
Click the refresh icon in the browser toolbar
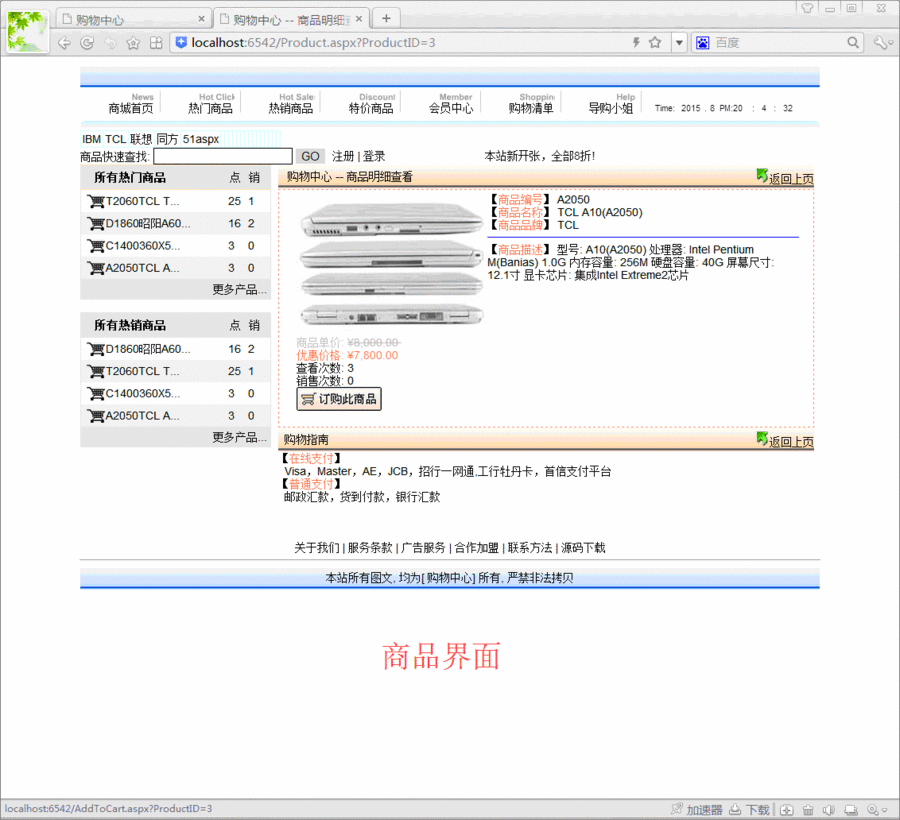[85, 42]
